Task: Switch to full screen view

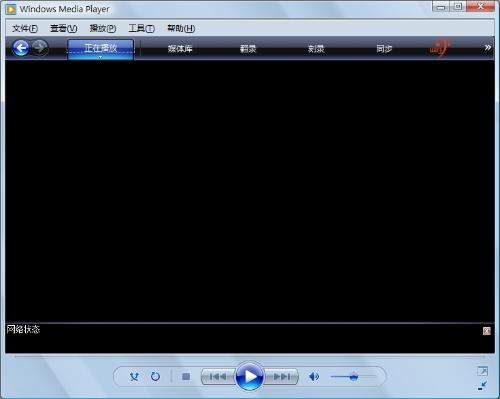Action: [482, 371]
